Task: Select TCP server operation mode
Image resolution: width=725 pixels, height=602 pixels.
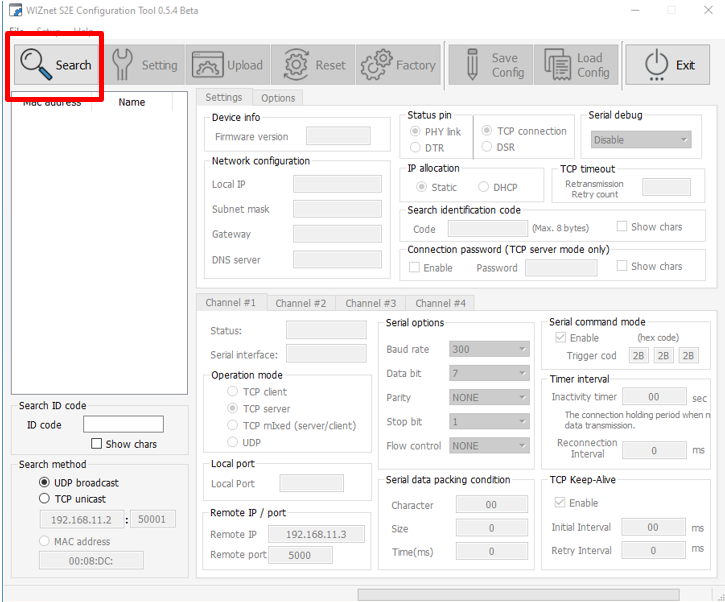Action: click(233, 408)
